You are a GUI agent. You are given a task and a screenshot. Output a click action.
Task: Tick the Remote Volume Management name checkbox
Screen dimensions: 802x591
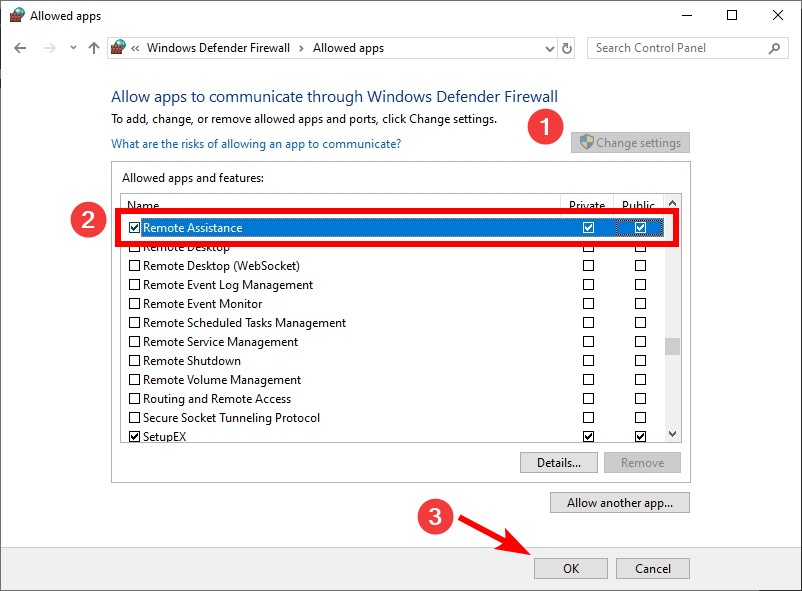coord(135,380)
